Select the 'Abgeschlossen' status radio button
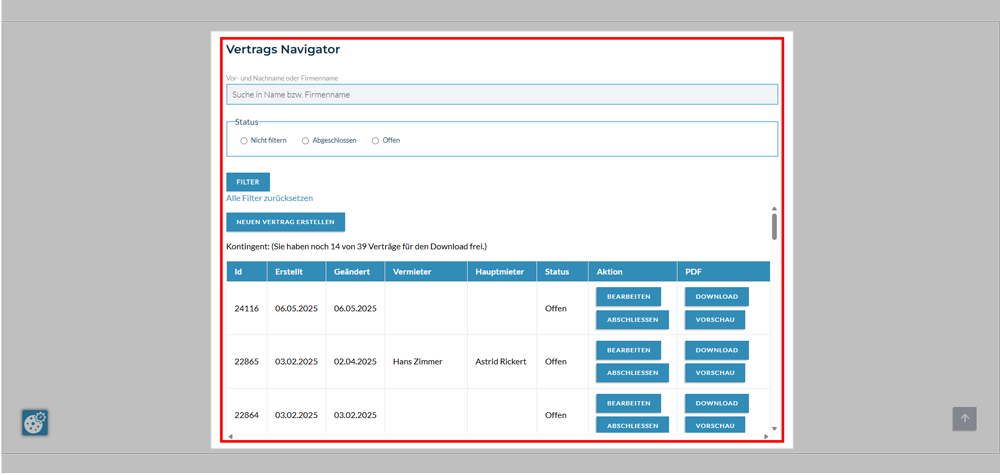Viewport: 1000px width, 475px height. [306, 141]
